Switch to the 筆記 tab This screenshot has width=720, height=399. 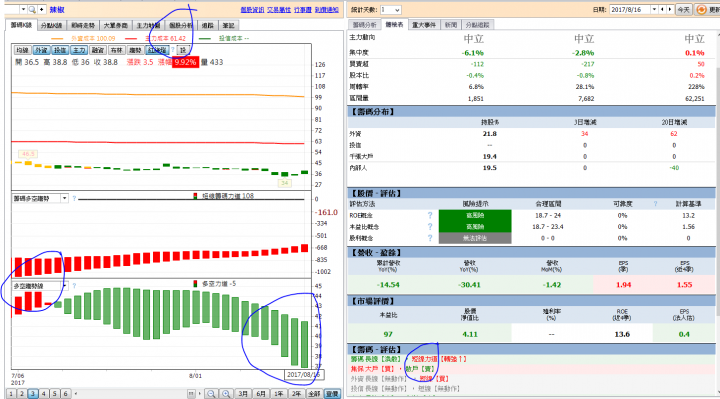[x=228, y=26]
